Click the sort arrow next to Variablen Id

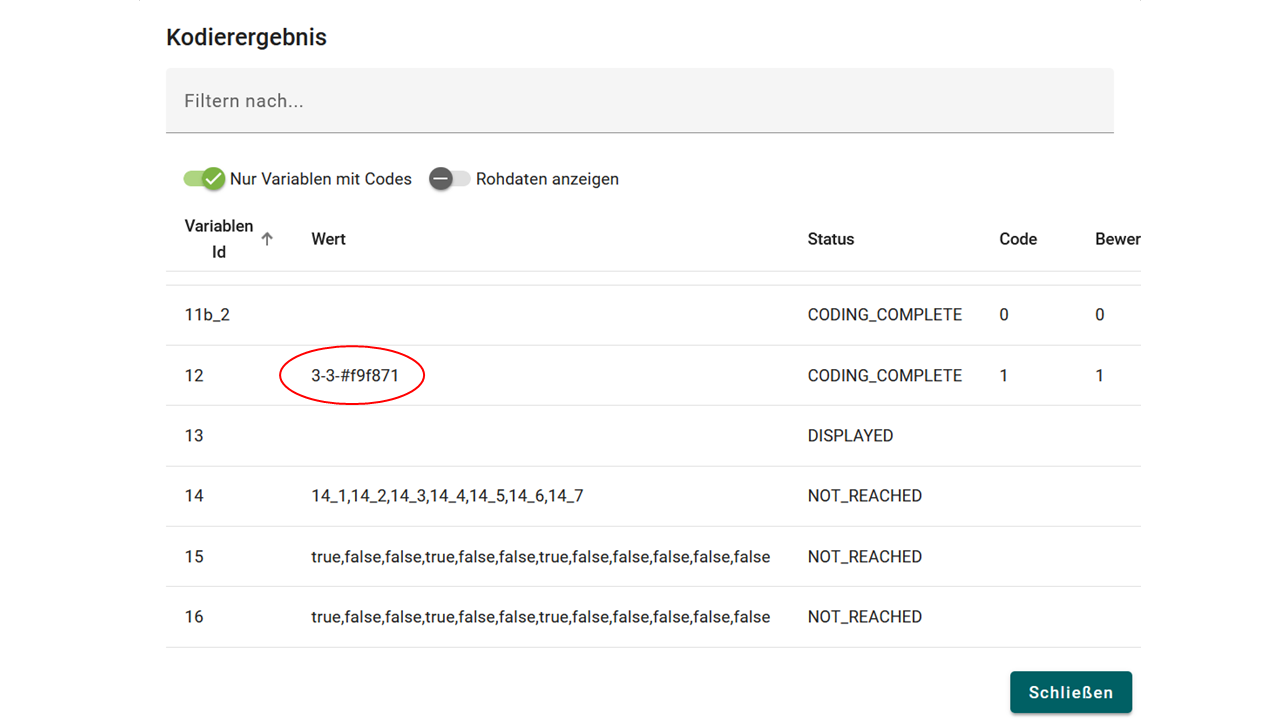pos(267,239)
